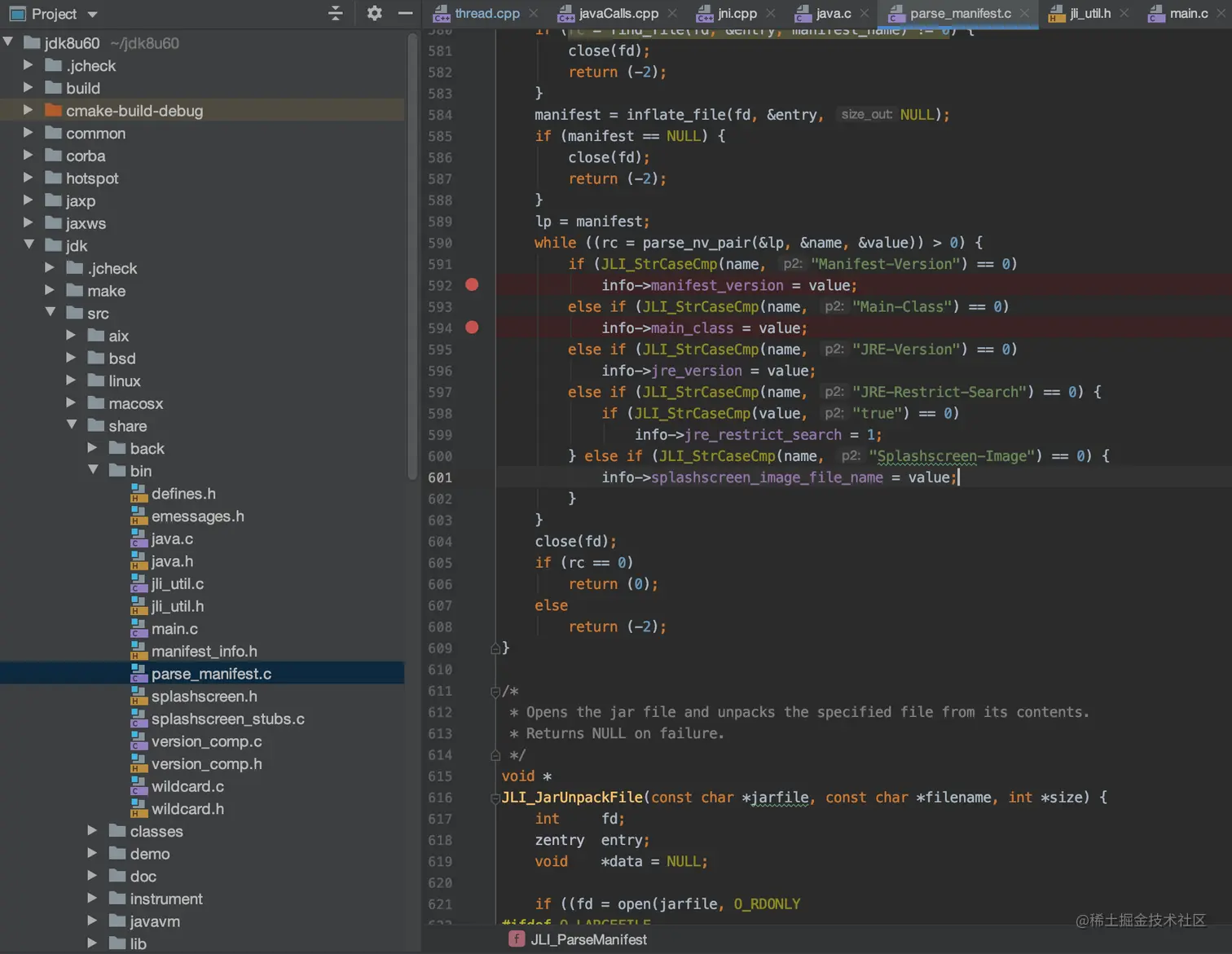Open splashscreen.h in project tree
Image resolution: width=1232 pixels, height=954 pixels.
point(204,697)
